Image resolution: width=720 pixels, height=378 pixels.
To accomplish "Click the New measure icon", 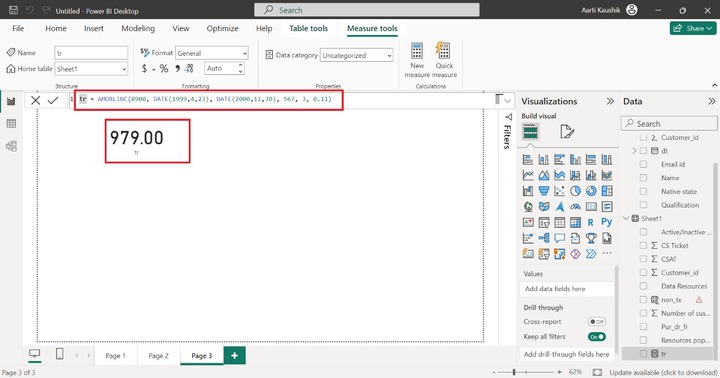I will click(417, 51).
